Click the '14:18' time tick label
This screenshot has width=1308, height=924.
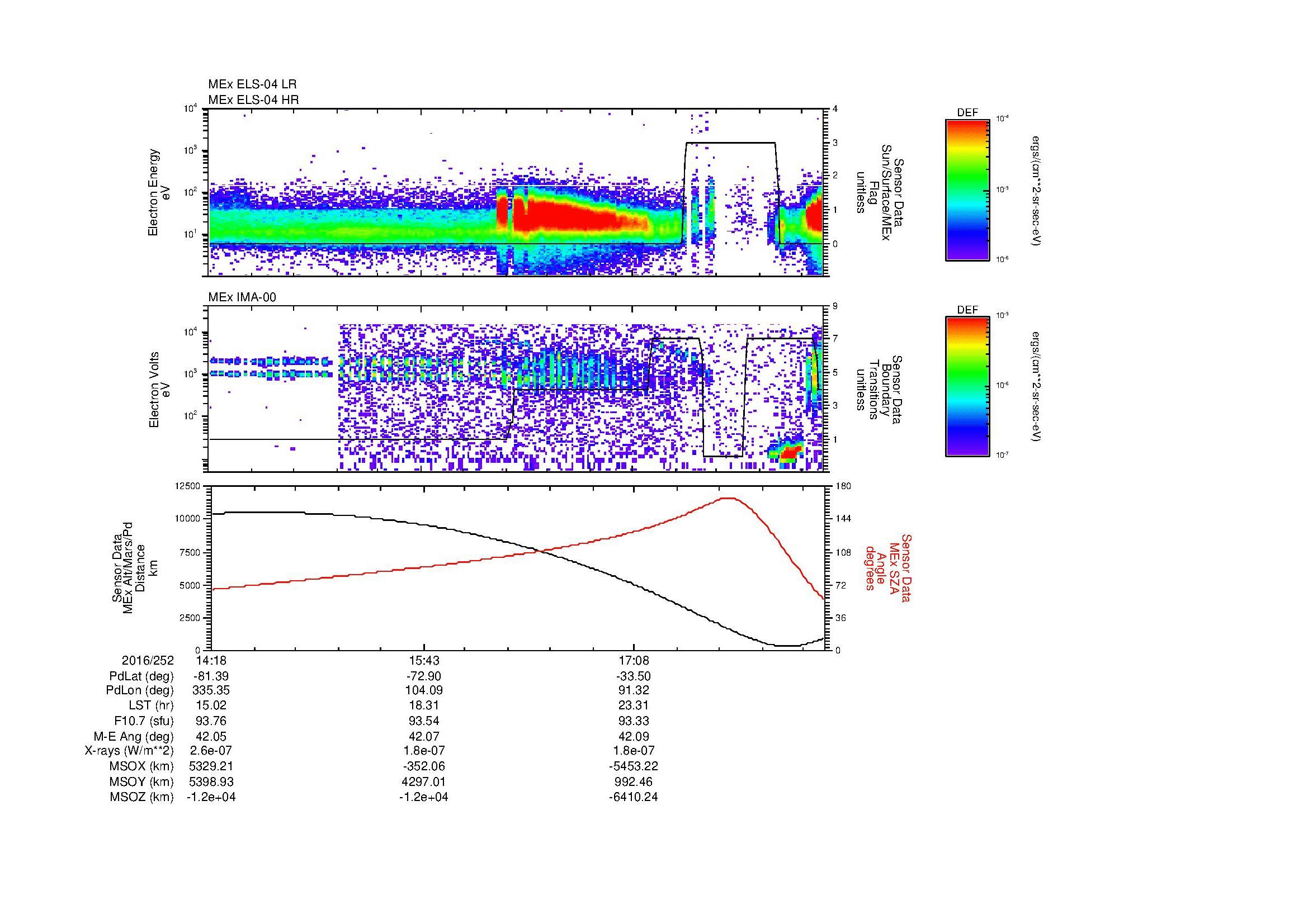click(x=211, y=661)
